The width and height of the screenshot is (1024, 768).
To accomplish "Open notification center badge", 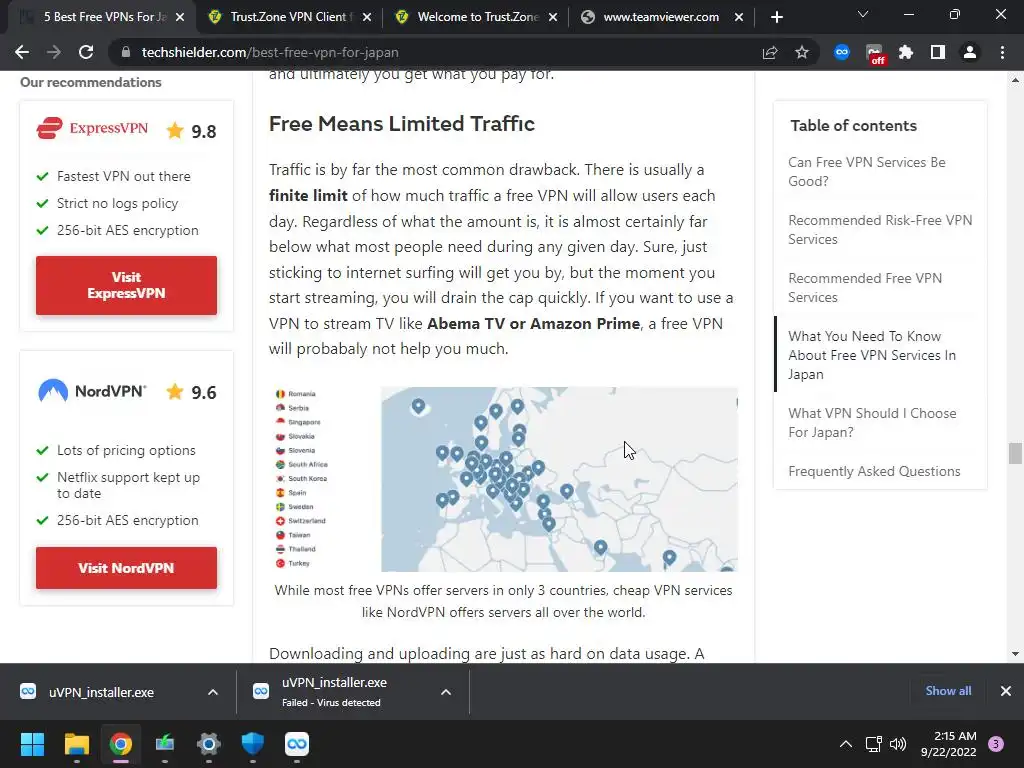I will [x=996, y=744].
